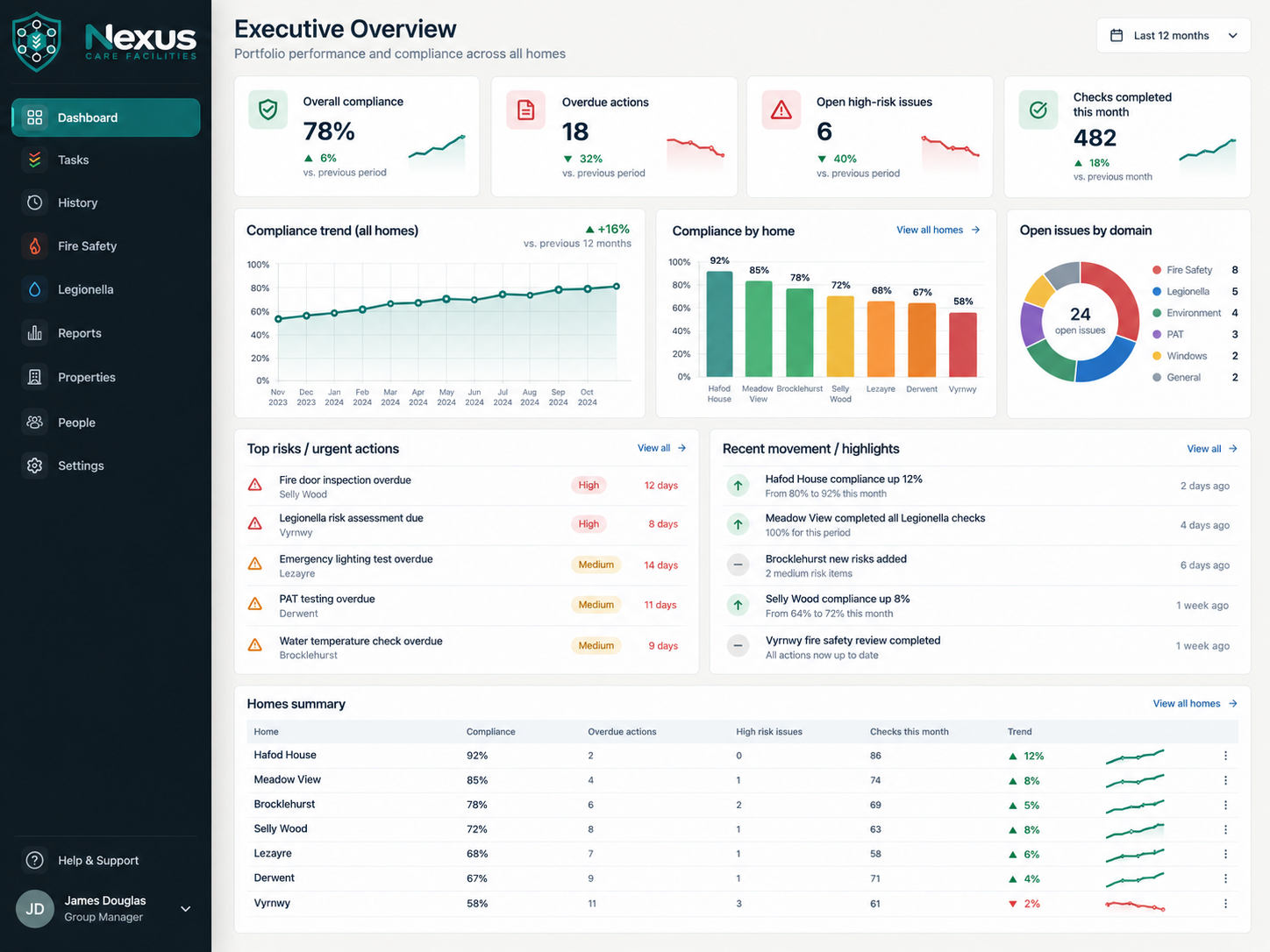
Task: Go to the History section
Action: click(105, 202)
